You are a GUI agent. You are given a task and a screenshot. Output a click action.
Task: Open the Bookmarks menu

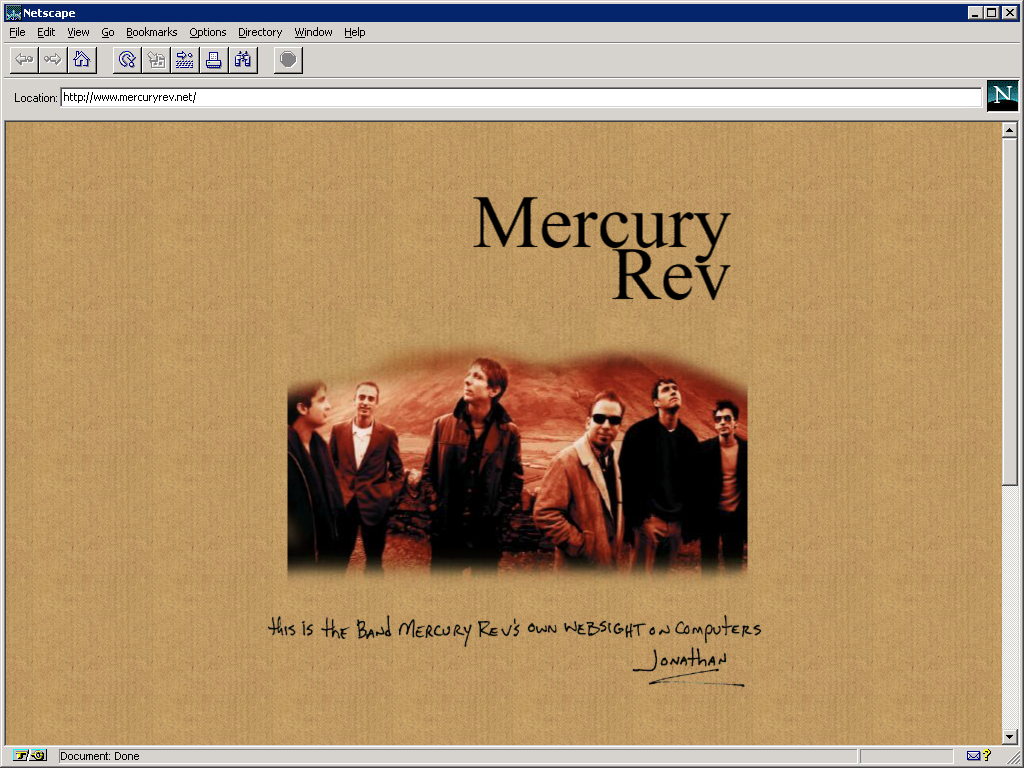[152, 32]
